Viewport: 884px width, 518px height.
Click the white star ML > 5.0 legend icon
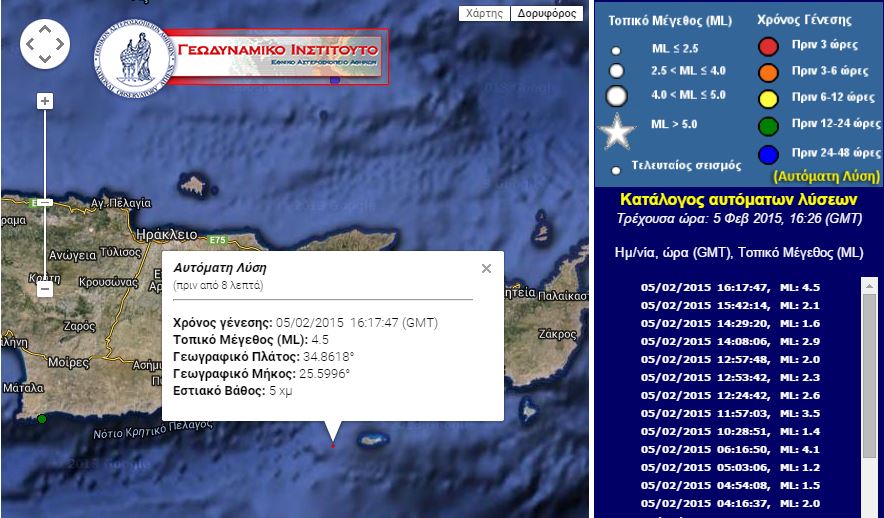coord(616,131)
